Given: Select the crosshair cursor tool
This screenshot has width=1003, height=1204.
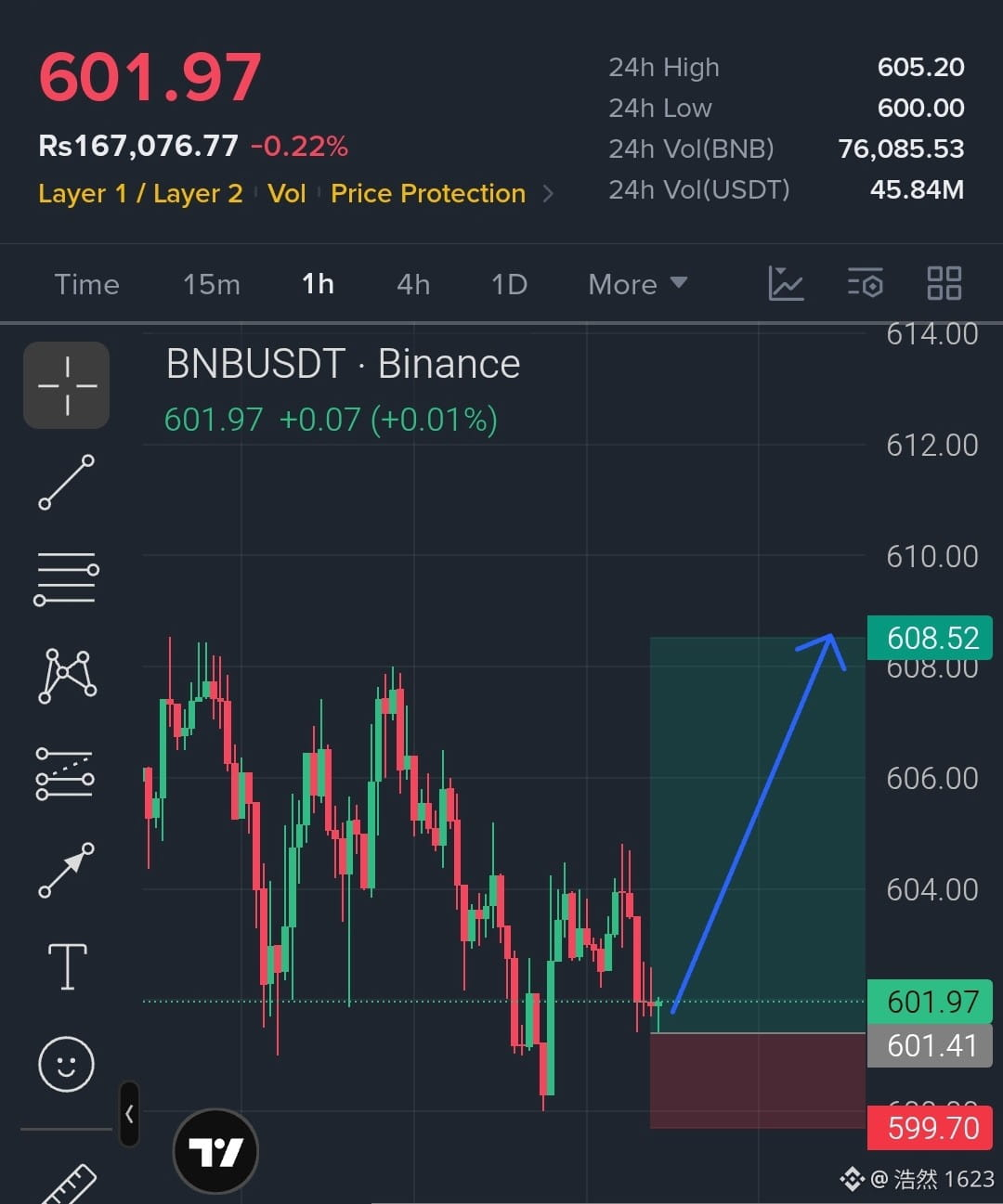Looking at the screenshot, I should 67,385.
